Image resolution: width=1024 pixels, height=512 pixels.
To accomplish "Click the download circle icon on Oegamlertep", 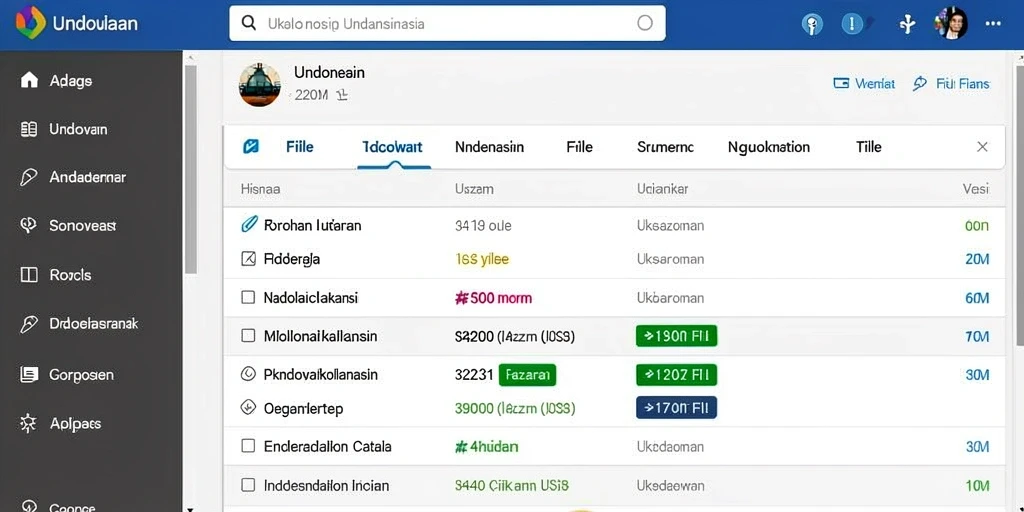I will click(248, 408).
